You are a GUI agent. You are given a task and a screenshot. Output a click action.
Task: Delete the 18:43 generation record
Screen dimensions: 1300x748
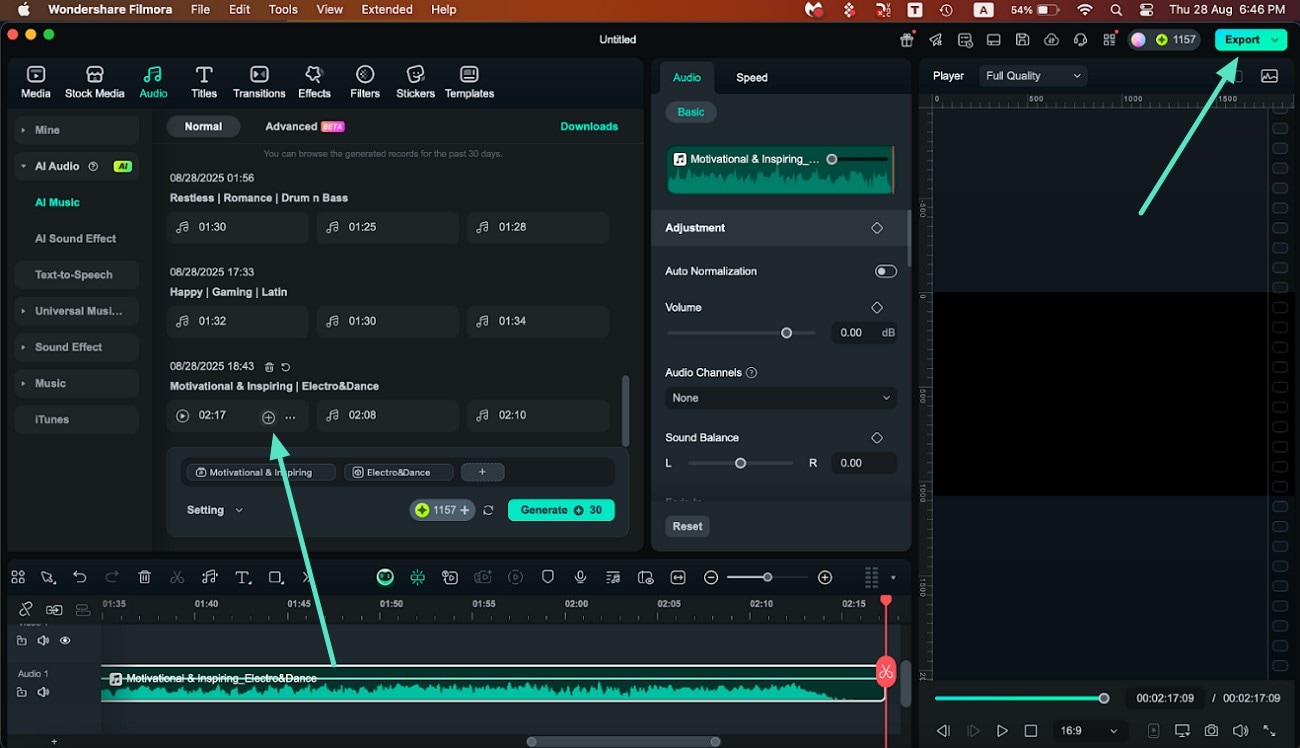269,367
